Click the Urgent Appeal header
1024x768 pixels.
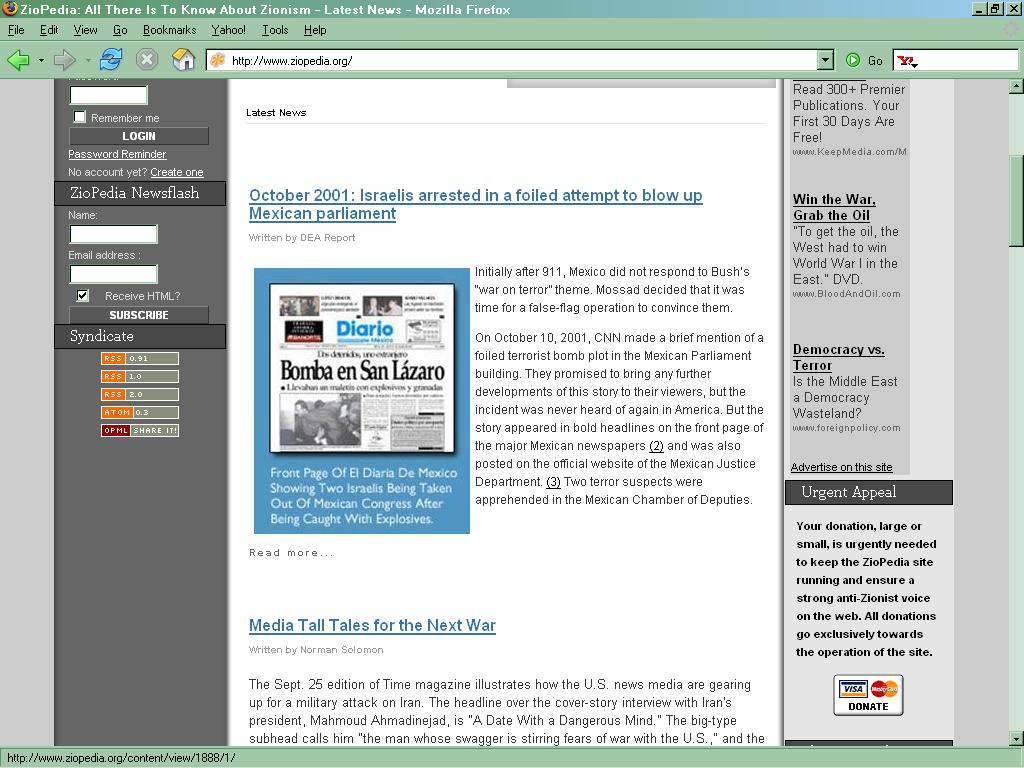click(869, 492)
